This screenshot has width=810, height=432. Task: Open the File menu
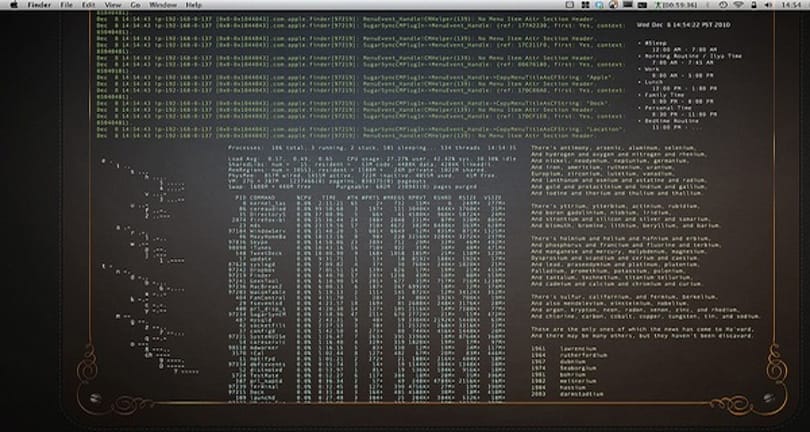(x=66, y=5)
